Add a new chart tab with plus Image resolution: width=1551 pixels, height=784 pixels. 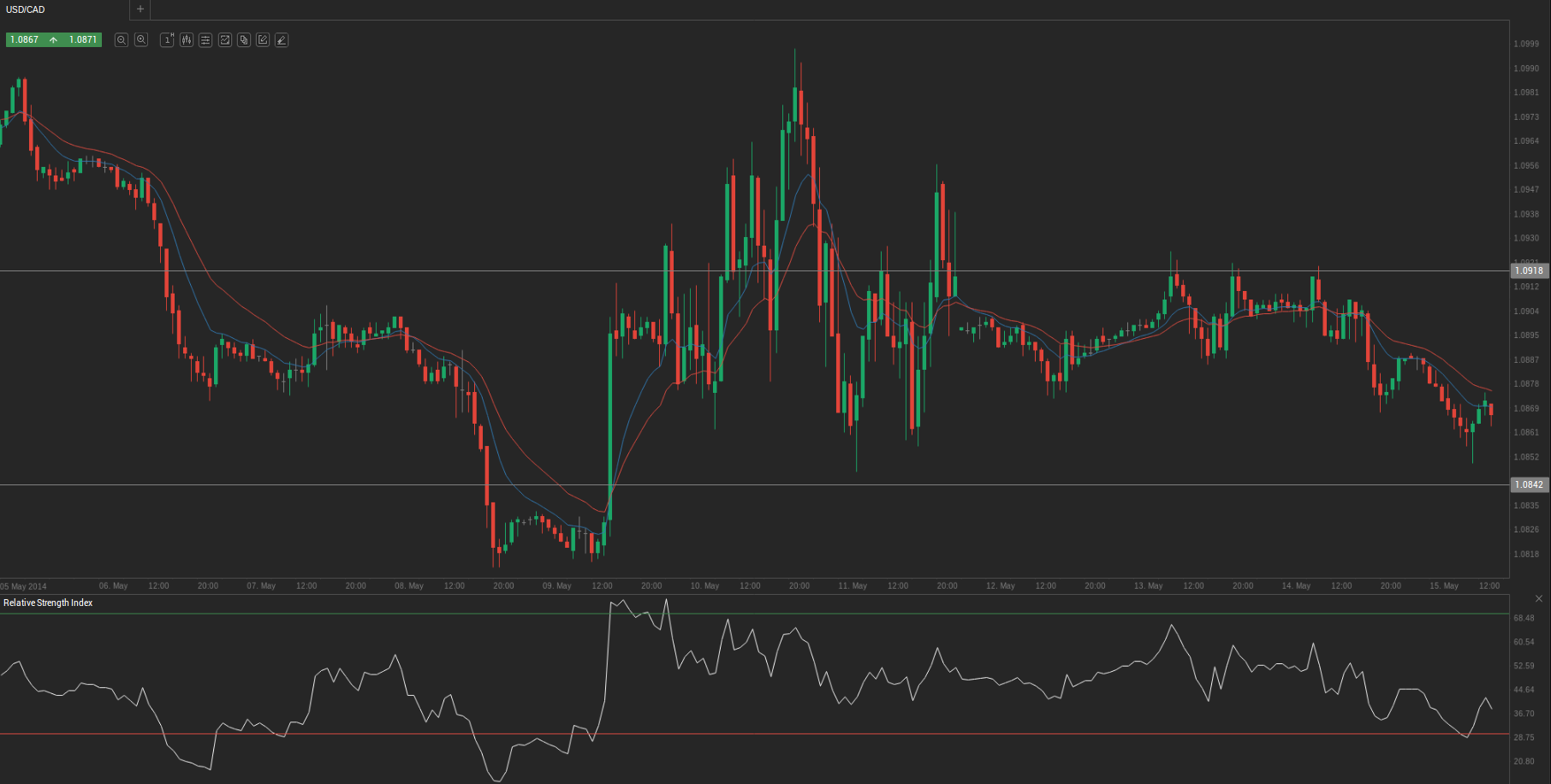point(140,9)
